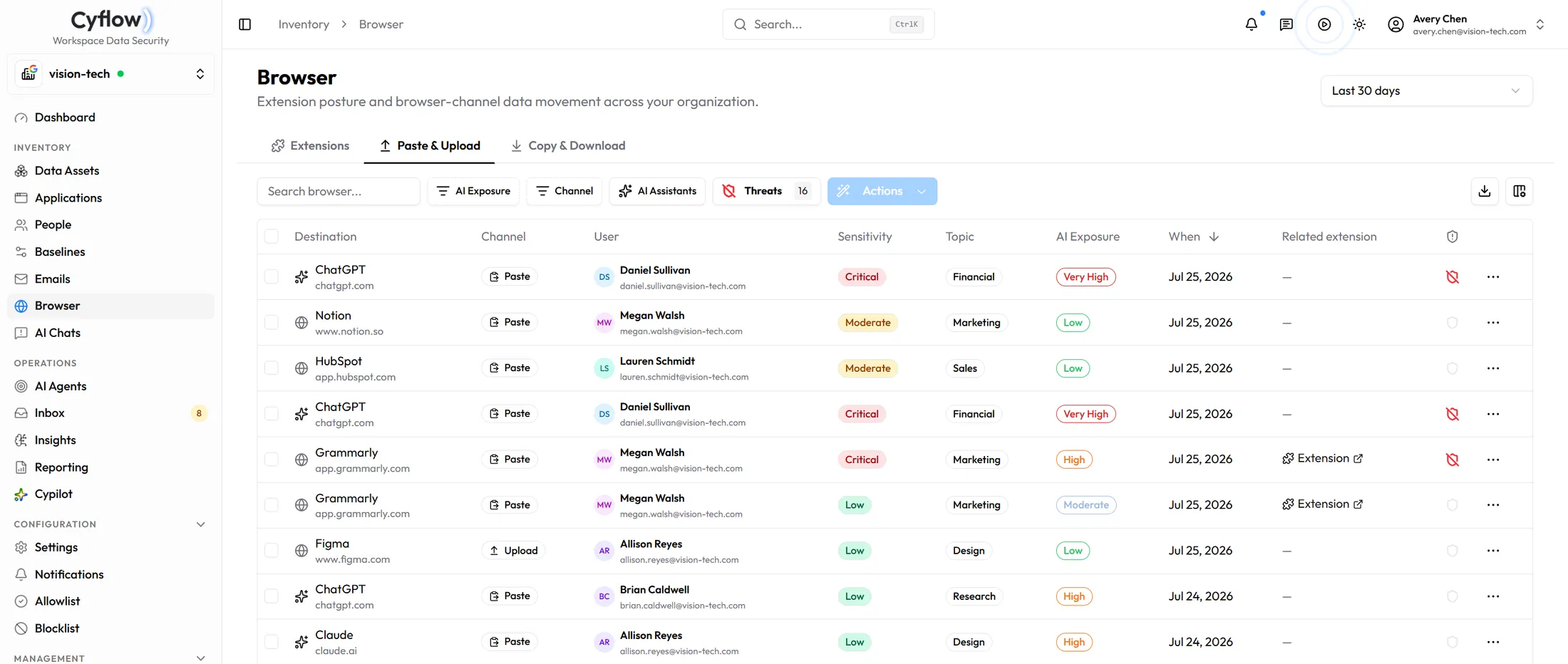Open notifications bell icon

[x=1252, y=24]
